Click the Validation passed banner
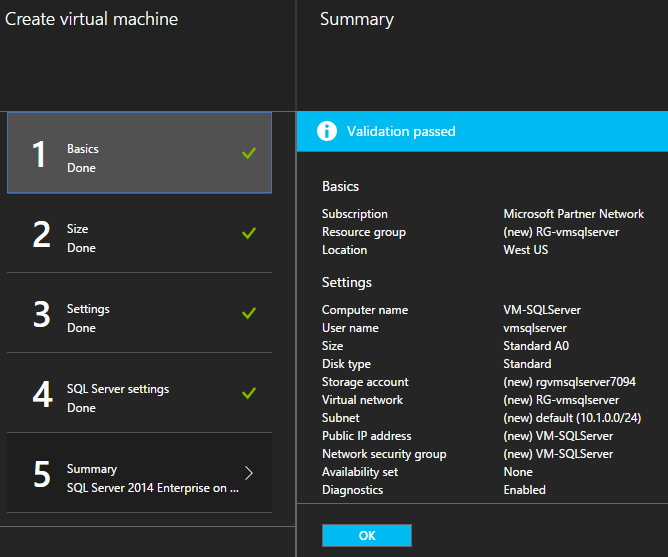The image size is (668, 557). [x=482, y=131]
